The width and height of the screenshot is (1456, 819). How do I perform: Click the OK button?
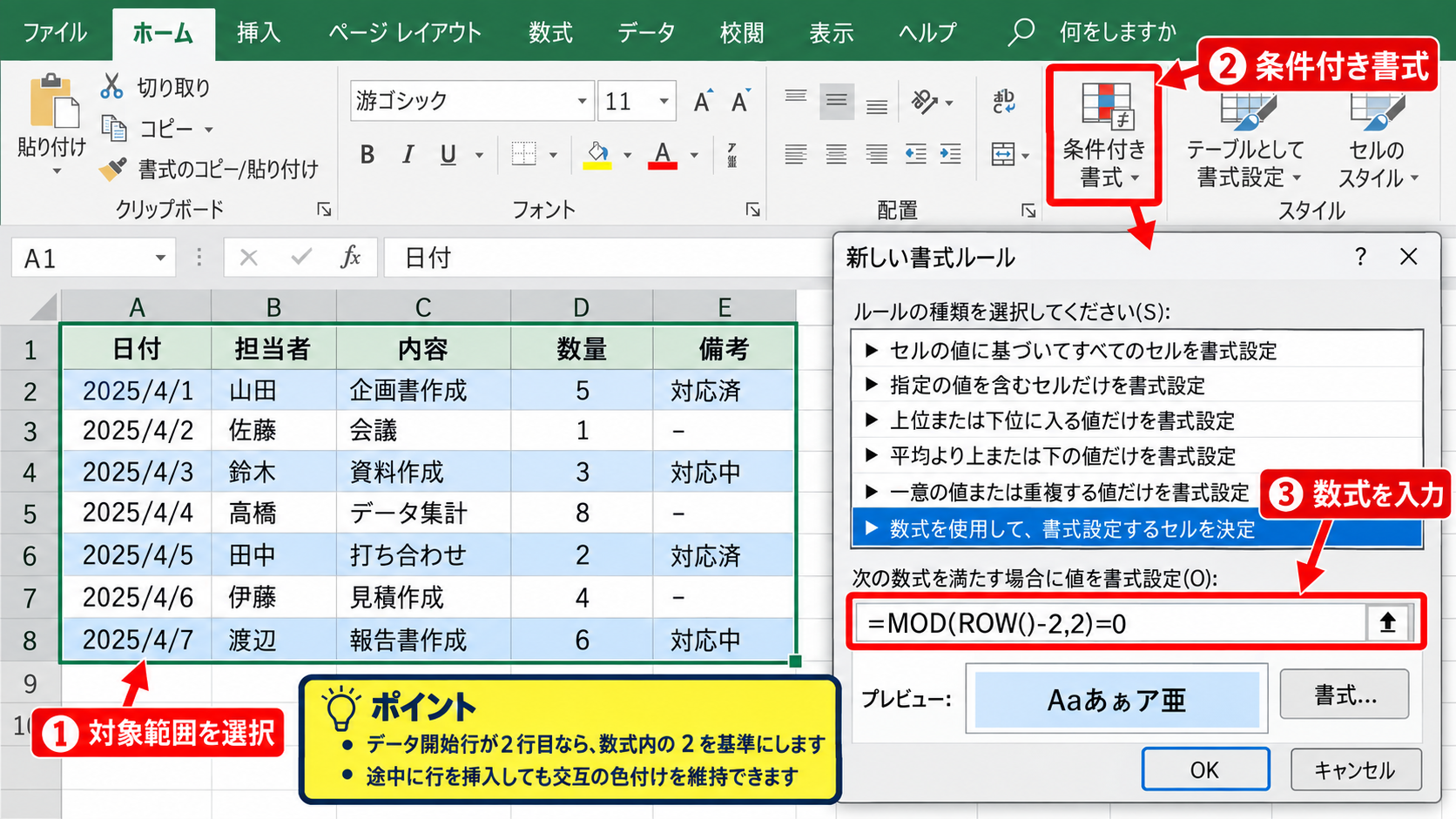1205,770
